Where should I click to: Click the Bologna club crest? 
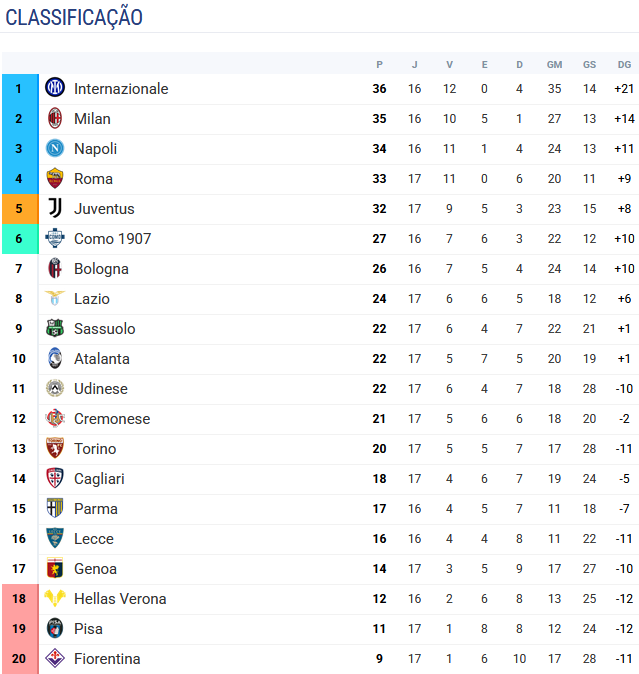55,268
